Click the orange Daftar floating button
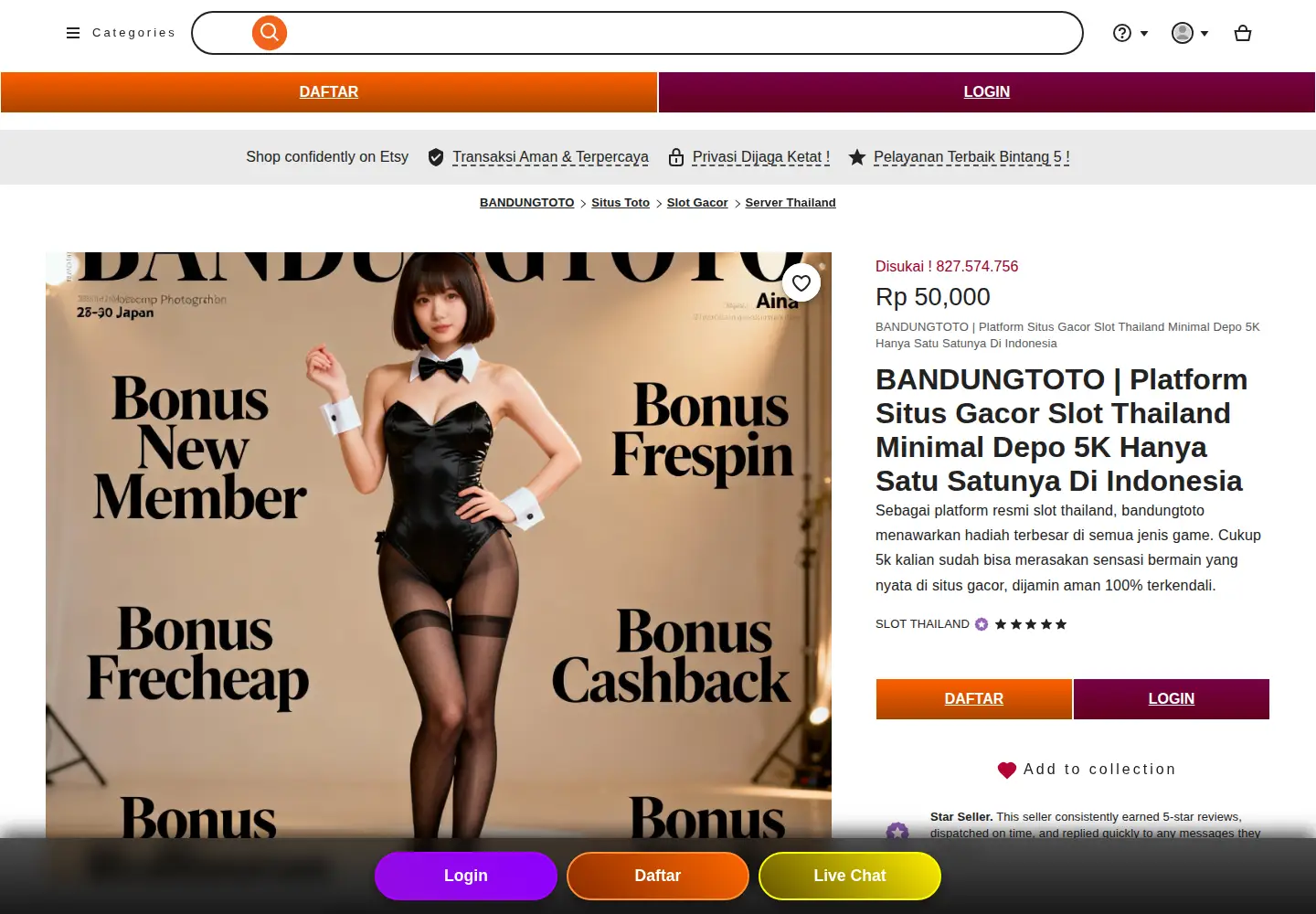Image resolution: width=1316 pixels, height=914 pixels. (658, 876)
